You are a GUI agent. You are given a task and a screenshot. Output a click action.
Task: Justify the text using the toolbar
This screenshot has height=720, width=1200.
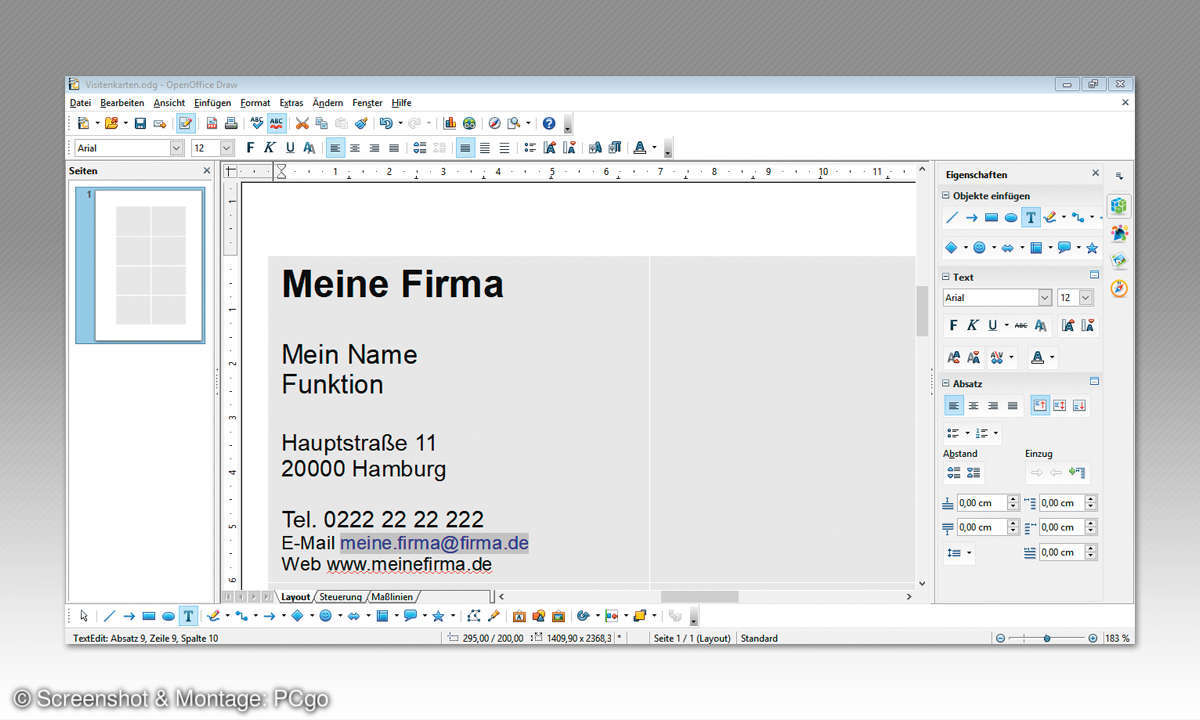tap(394, 148)
